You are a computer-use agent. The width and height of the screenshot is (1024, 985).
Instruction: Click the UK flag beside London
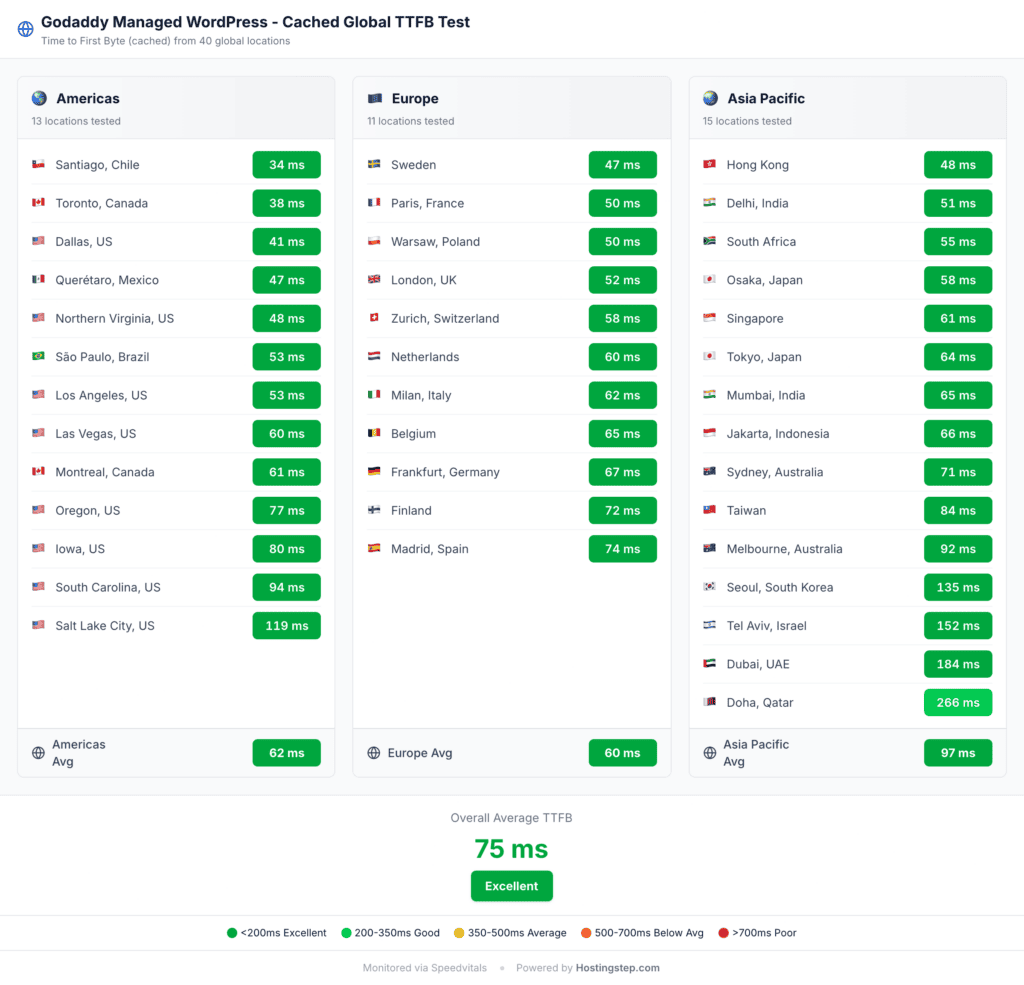374,279
